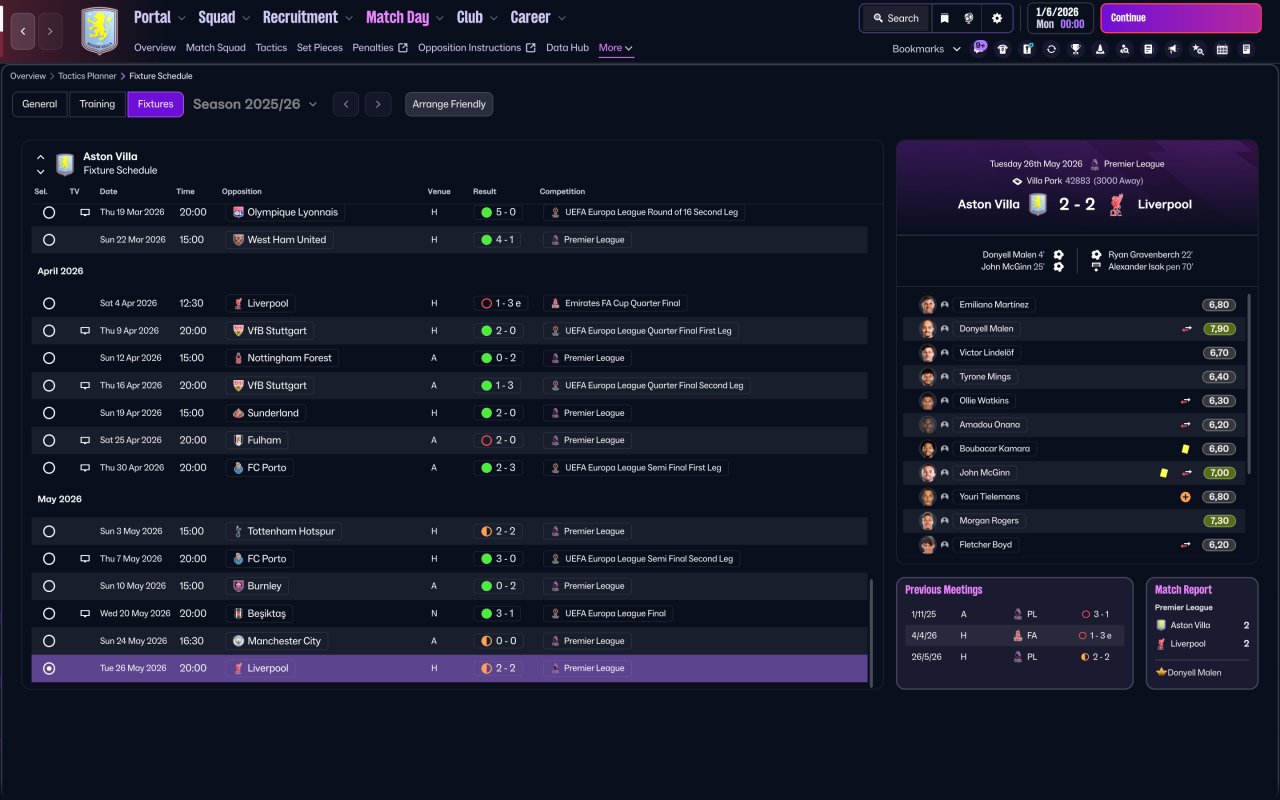Screen dimensions: 1280x800
Task: Open Tactics Planner in the breadcrumb
Action: click(x=88, y=76)
